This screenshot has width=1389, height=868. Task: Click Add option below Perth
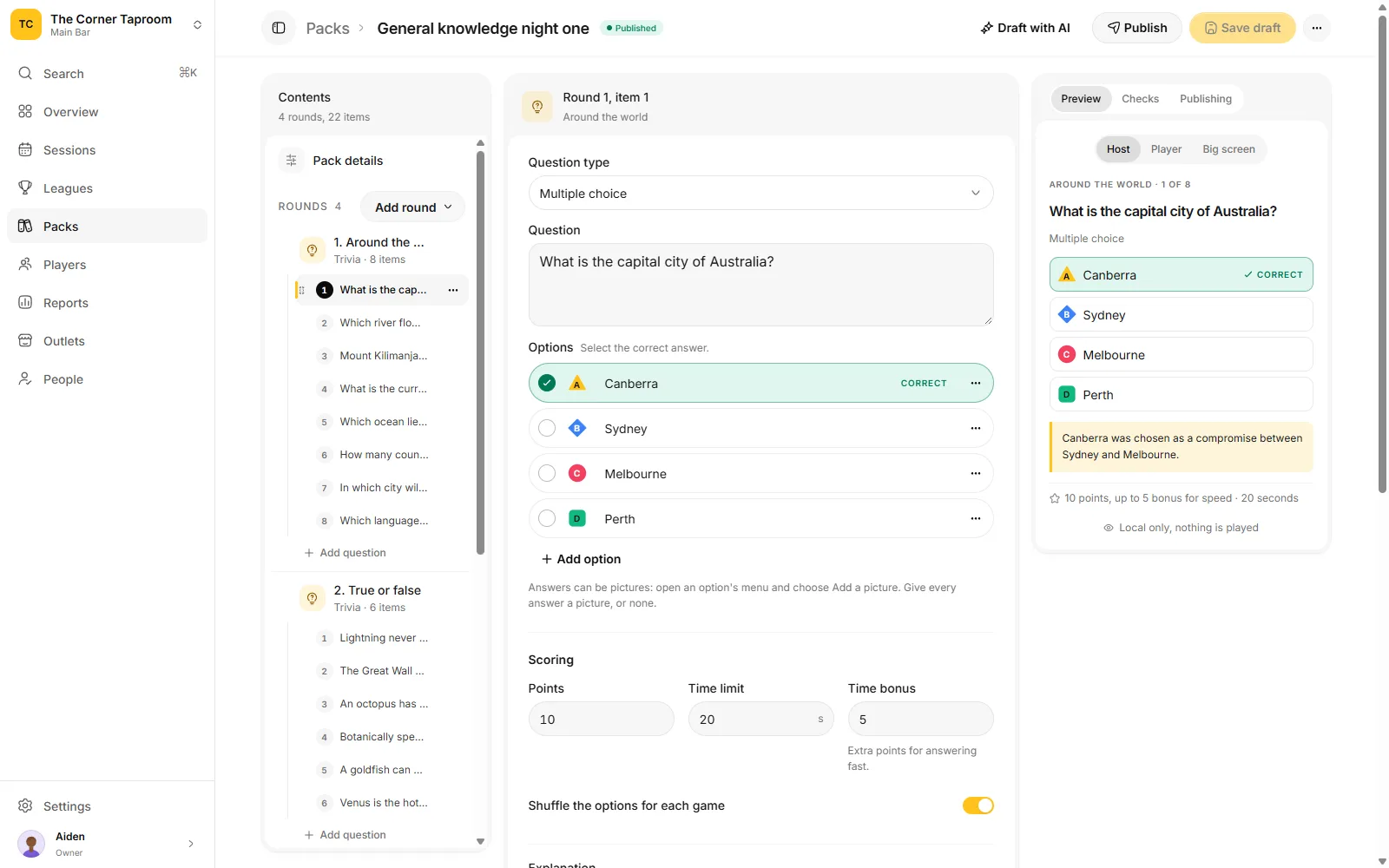581,559
